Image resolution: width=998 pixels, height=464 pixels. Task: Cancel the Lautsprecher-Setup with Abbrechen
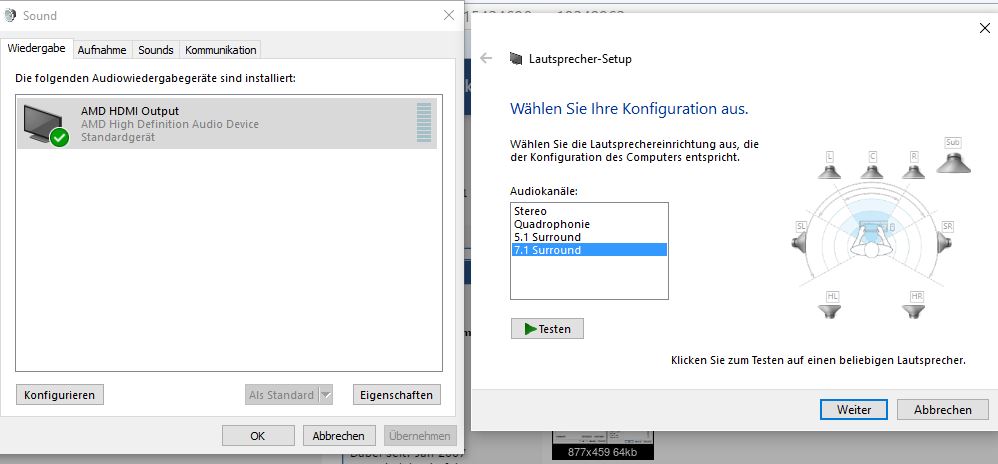(943, 409)
